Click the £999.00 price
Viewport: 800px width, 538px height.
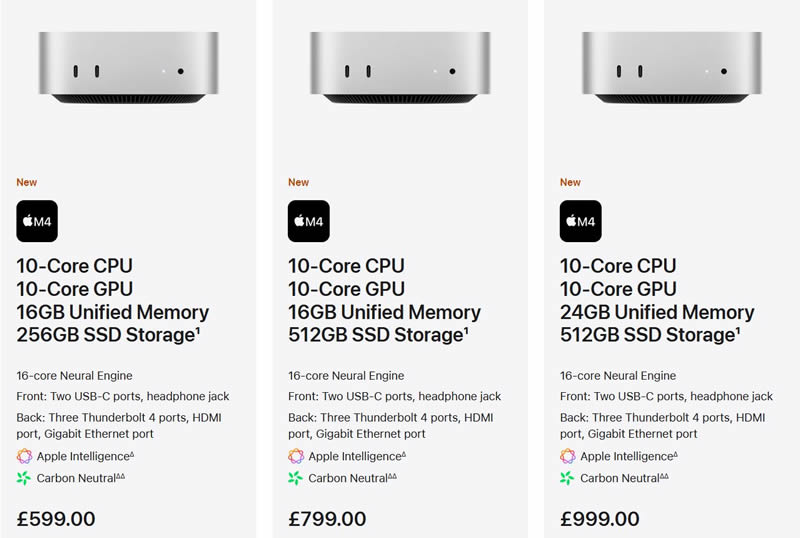click(600, 519)
